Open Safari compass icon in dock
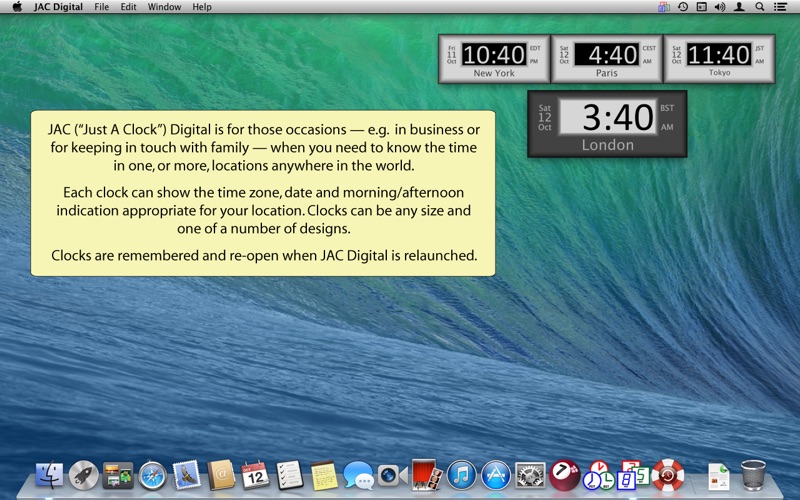 coord(152,476)
